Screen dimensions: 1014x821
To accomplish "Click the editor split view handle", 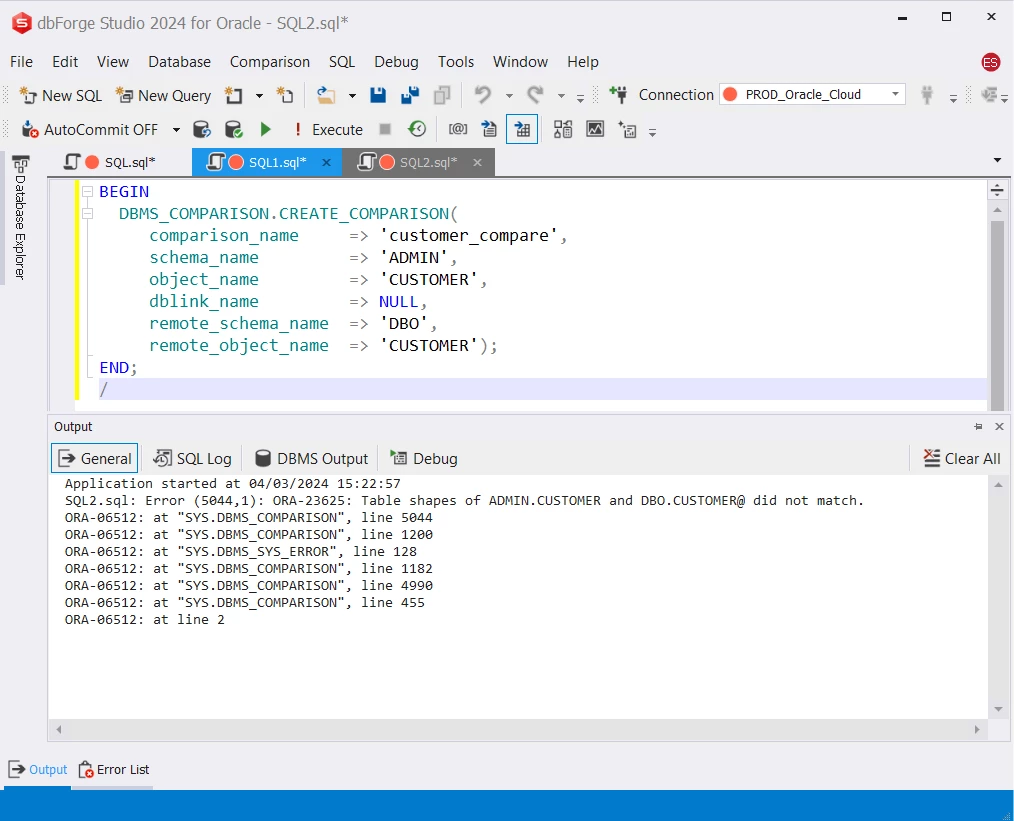I will pyautogui.click(x=997, y=190).
